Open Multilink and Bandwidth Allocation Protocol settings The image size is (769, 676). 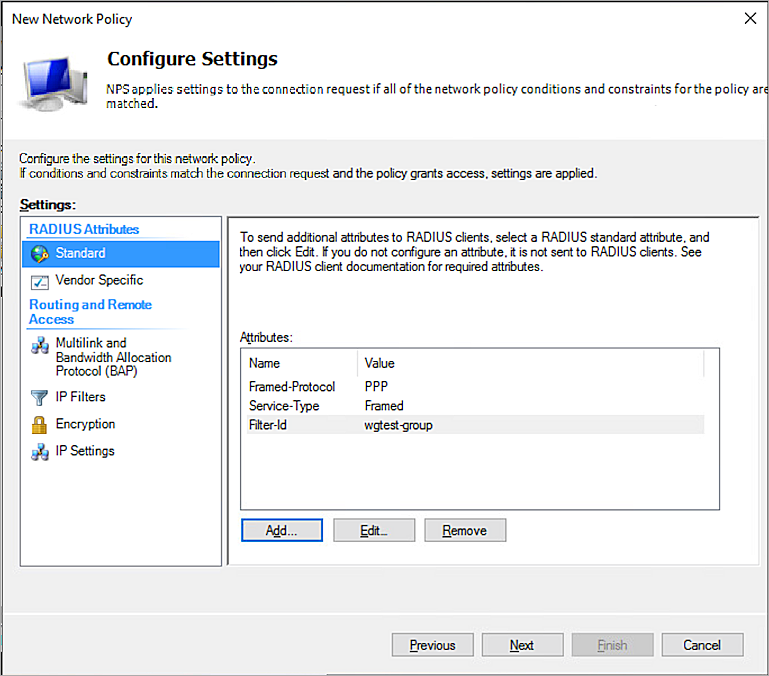tap(113, 357)
